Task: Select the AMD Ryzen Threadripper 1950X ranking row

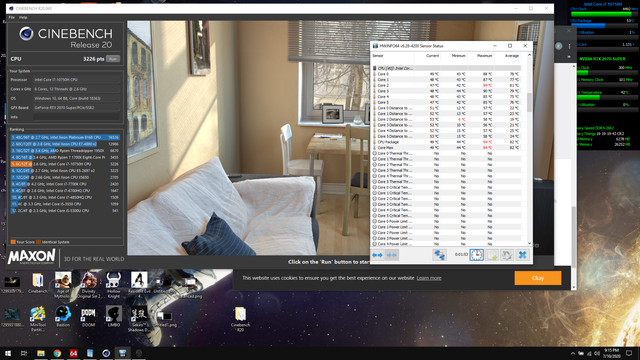Action: [x=65, y=151]
